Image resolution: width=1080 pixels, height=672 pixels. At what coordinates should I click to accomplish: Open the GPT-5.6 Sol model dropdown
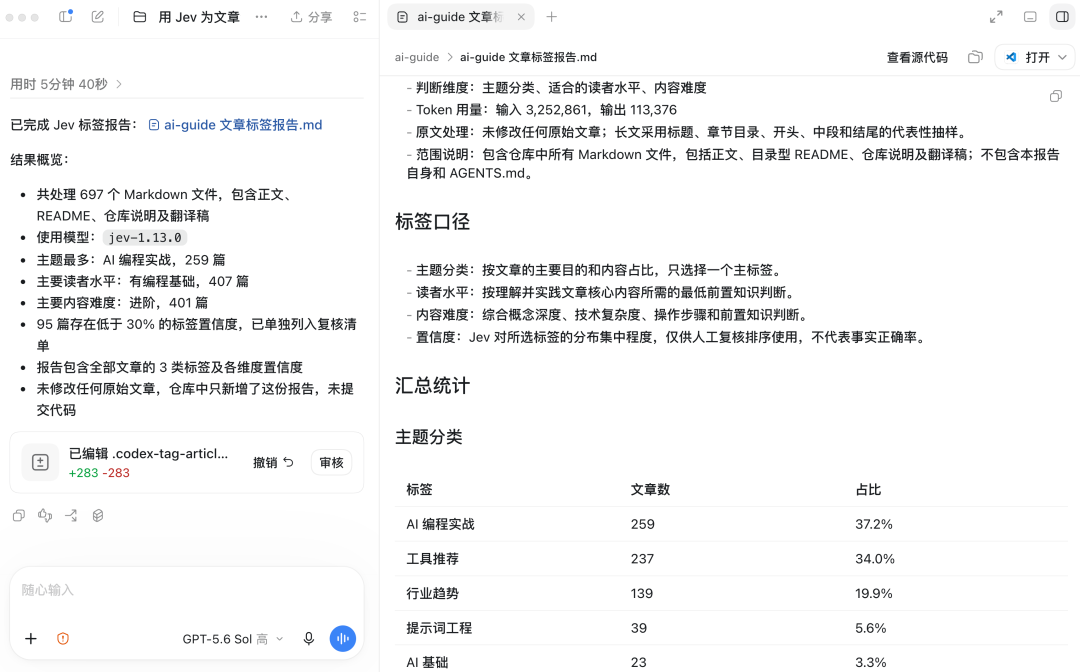click(233, 639)
